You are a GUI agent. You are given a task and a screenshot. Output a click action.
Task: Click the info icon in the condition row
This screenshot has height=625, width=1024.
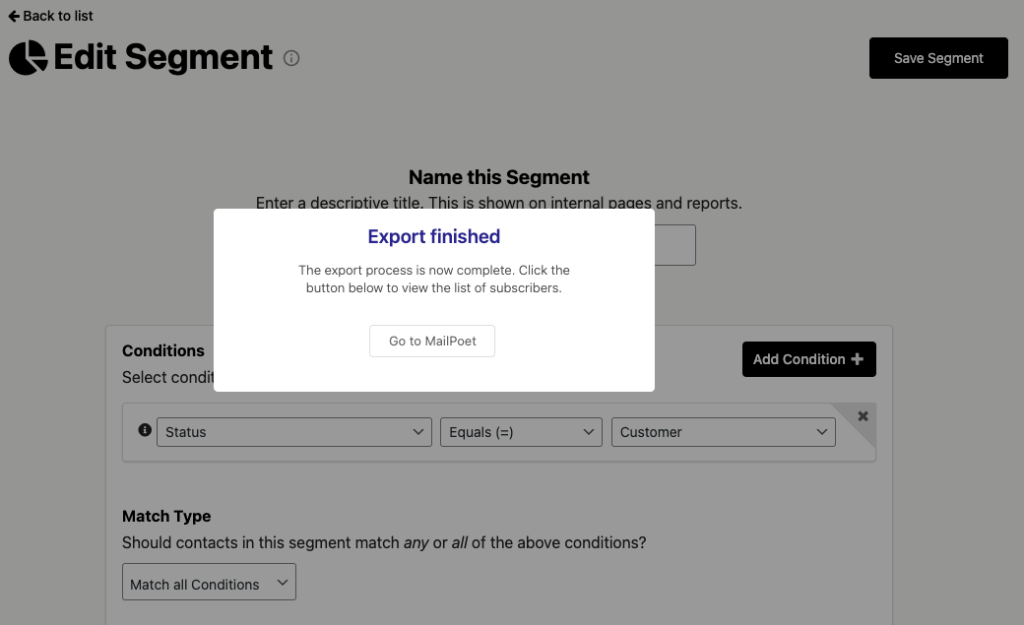point(144,430)
